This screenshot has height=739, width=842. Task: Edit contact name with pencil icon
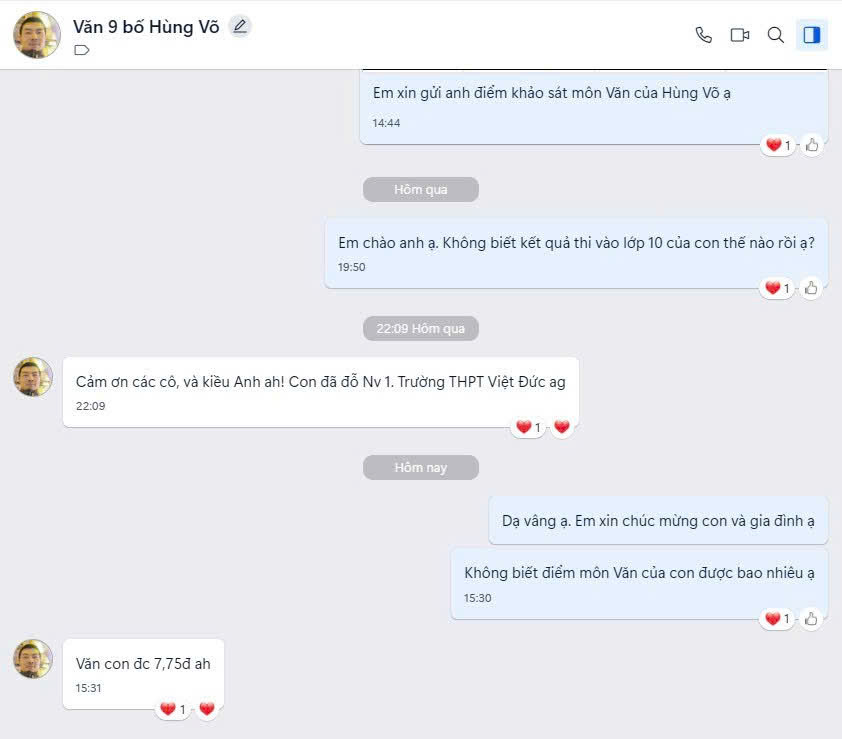(x=240, y=26)
